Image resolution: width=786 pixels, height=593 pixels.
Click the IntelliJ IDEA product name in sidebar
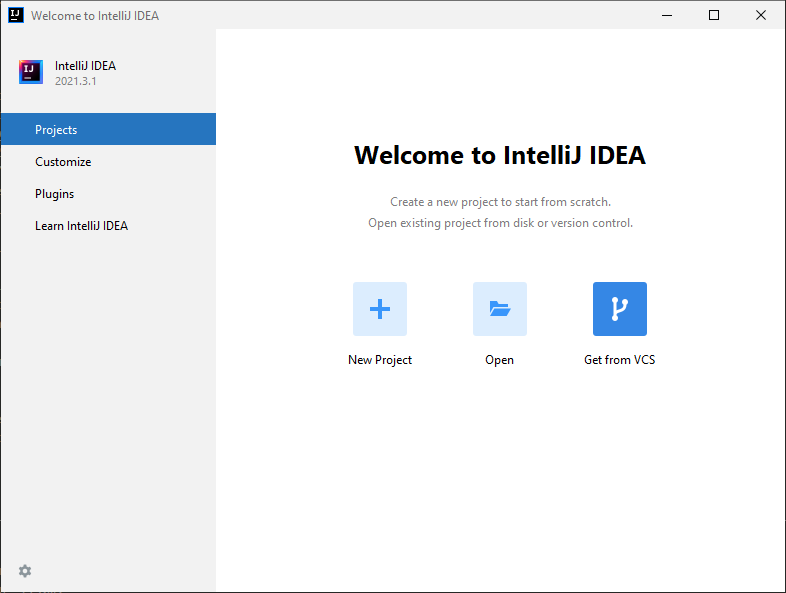pos(85,66)
